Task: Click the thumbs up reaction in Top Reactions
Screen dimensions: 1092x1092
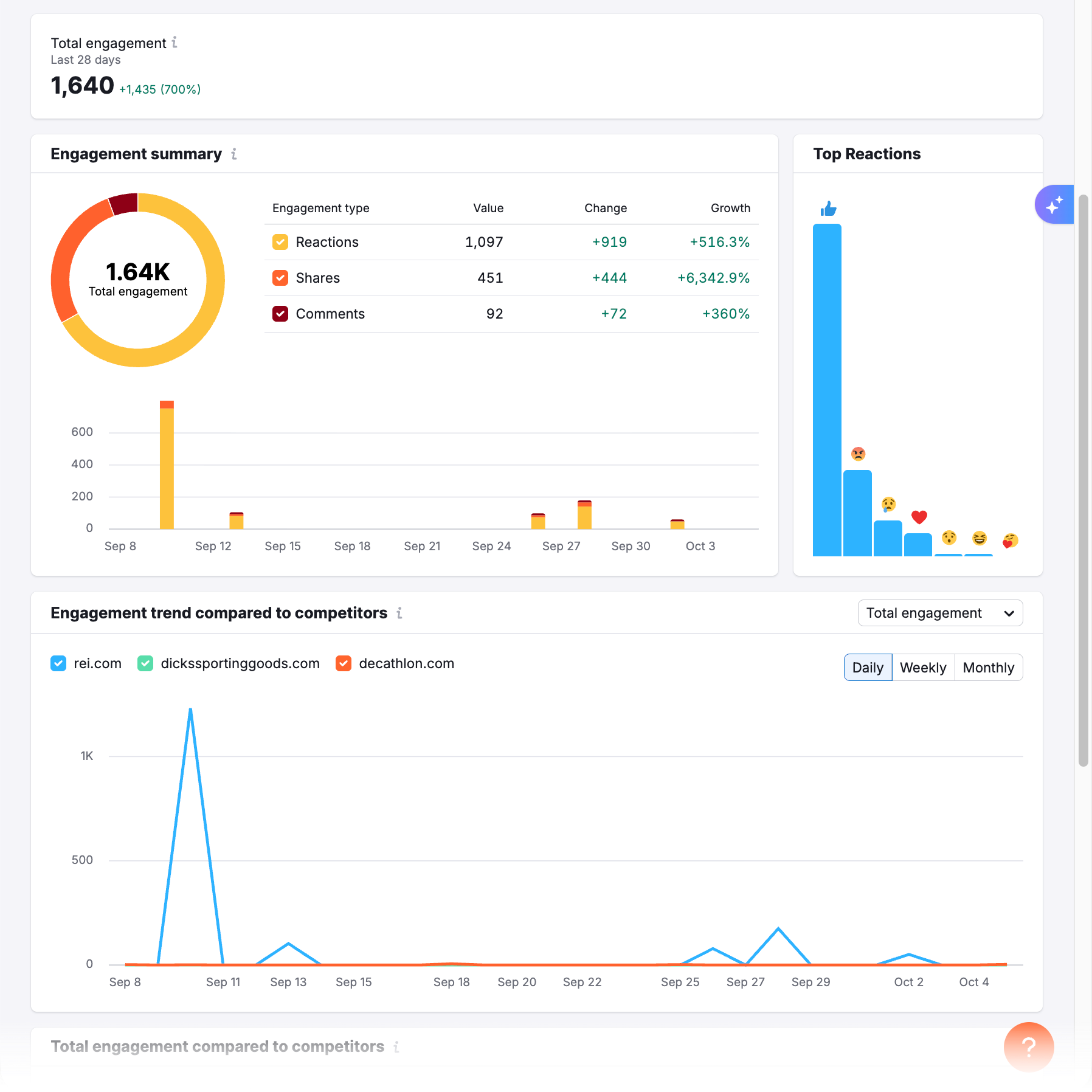Action: point(828,209)
